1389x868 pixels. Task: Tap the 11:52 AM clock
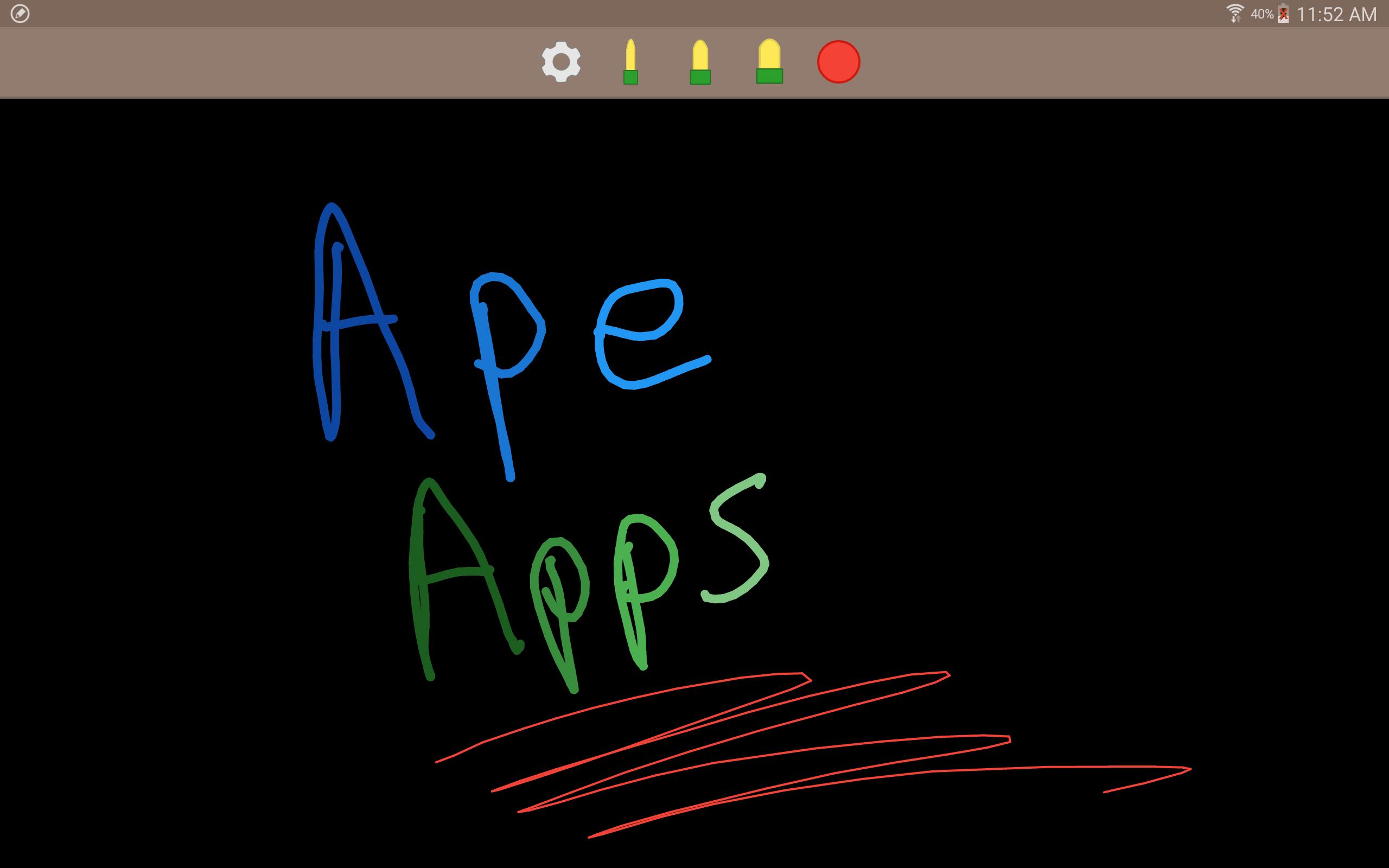(1336, 14)
